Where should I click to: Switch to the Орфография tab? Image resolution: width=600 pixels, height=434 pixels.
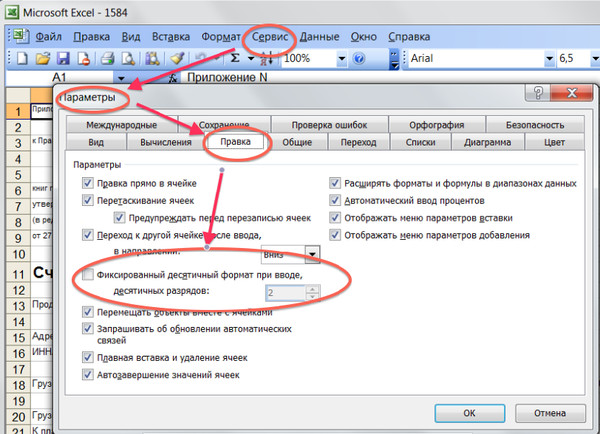[437, 125]
